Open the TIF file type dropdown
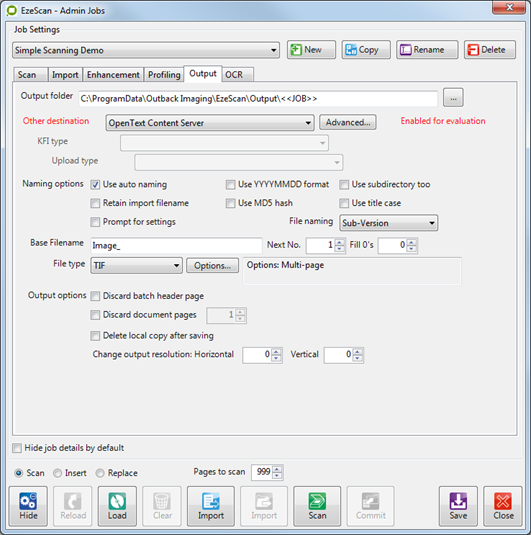The height and width of the screenshot is (535, 531). click(x=137, y=265)
